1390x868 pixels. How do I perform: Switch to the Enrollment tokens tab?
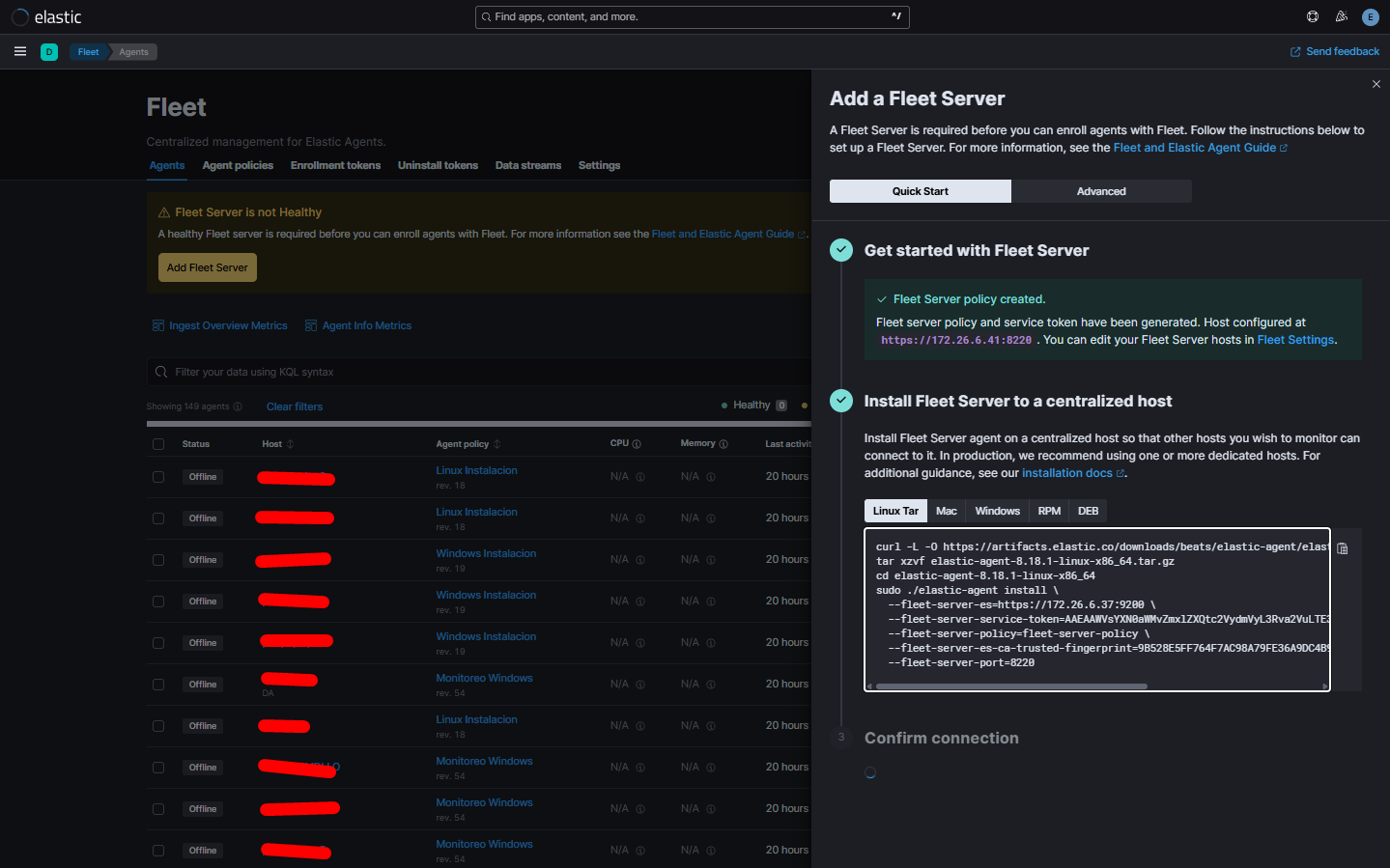coord(335,166)
